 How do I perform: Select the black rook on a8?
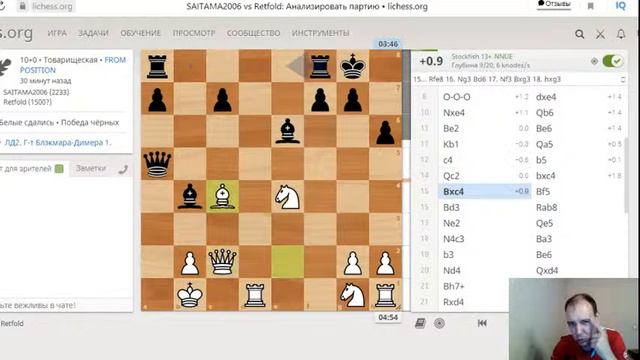157,66
